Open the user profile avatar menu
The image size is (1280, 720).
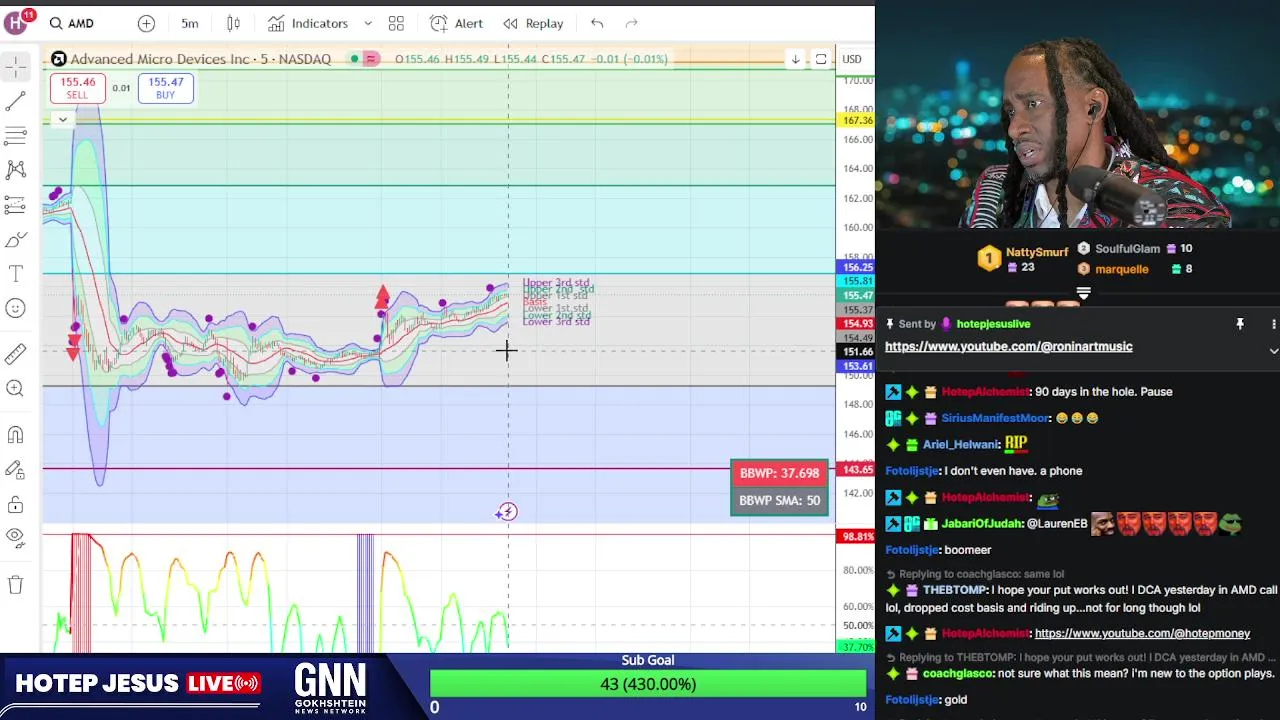[16, 22]
